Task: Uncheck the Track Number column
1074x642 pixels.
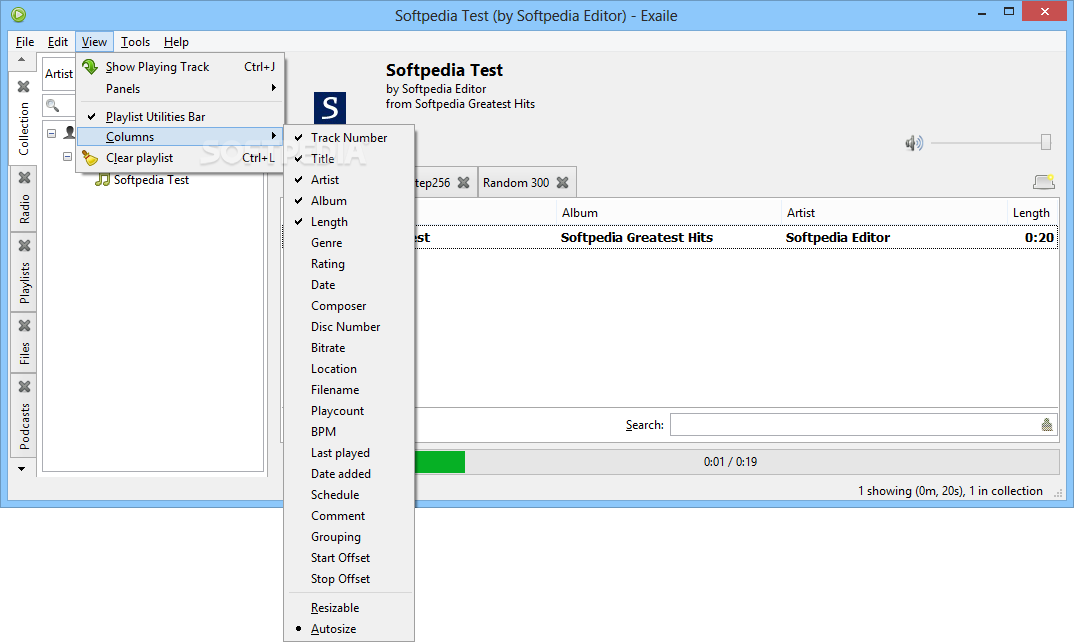Action: pyautogui.click(x=349, y=137)
